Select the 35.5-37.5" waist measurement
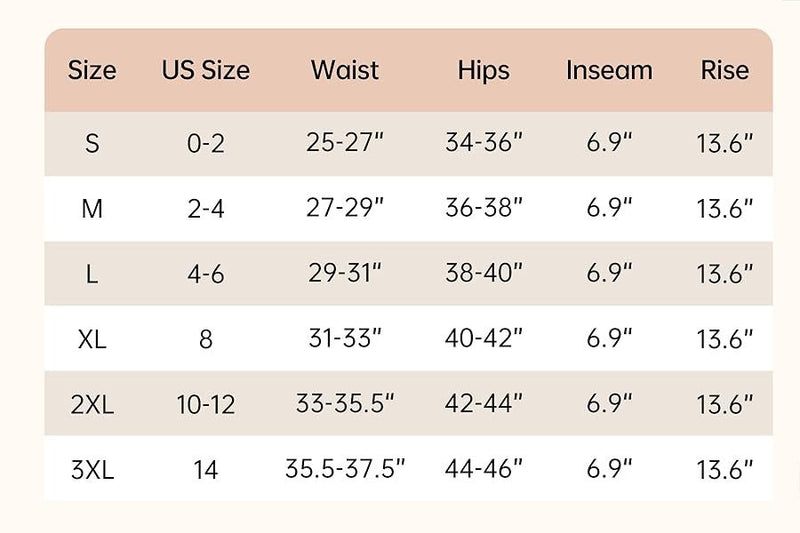800x533 pixels. pyautogui.click(x=345, y=468)
